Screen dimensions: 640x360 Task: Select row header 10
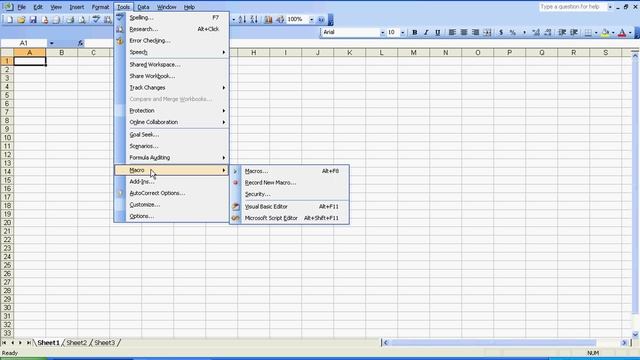tap(7, 138)
